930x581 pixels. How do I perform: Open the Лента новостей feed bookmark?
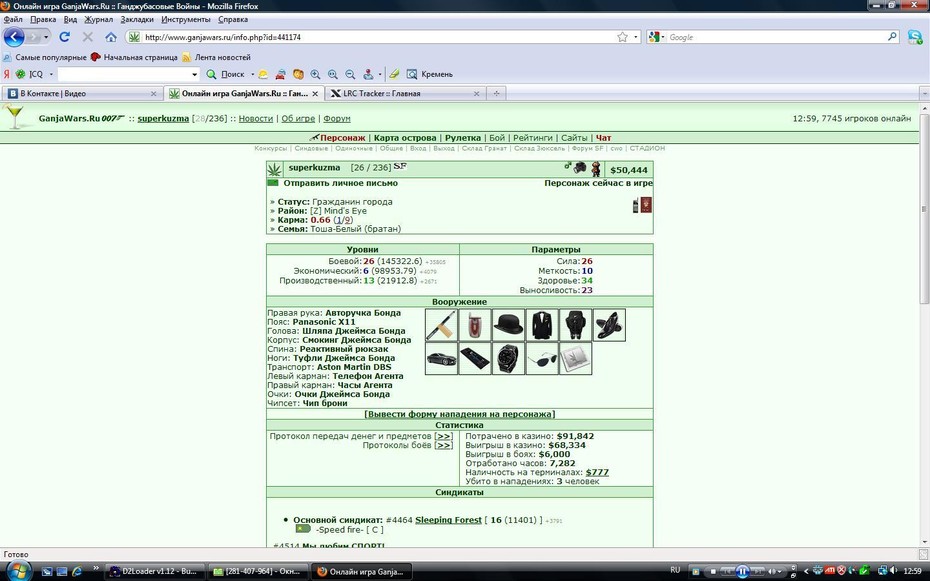tap(216, 58)
